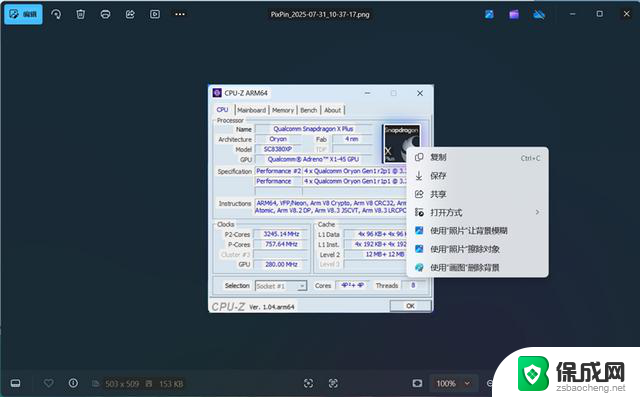The image size is (640, 397).
Task: Open the Socket #1 selection dropdown
Action: point(281,286)
